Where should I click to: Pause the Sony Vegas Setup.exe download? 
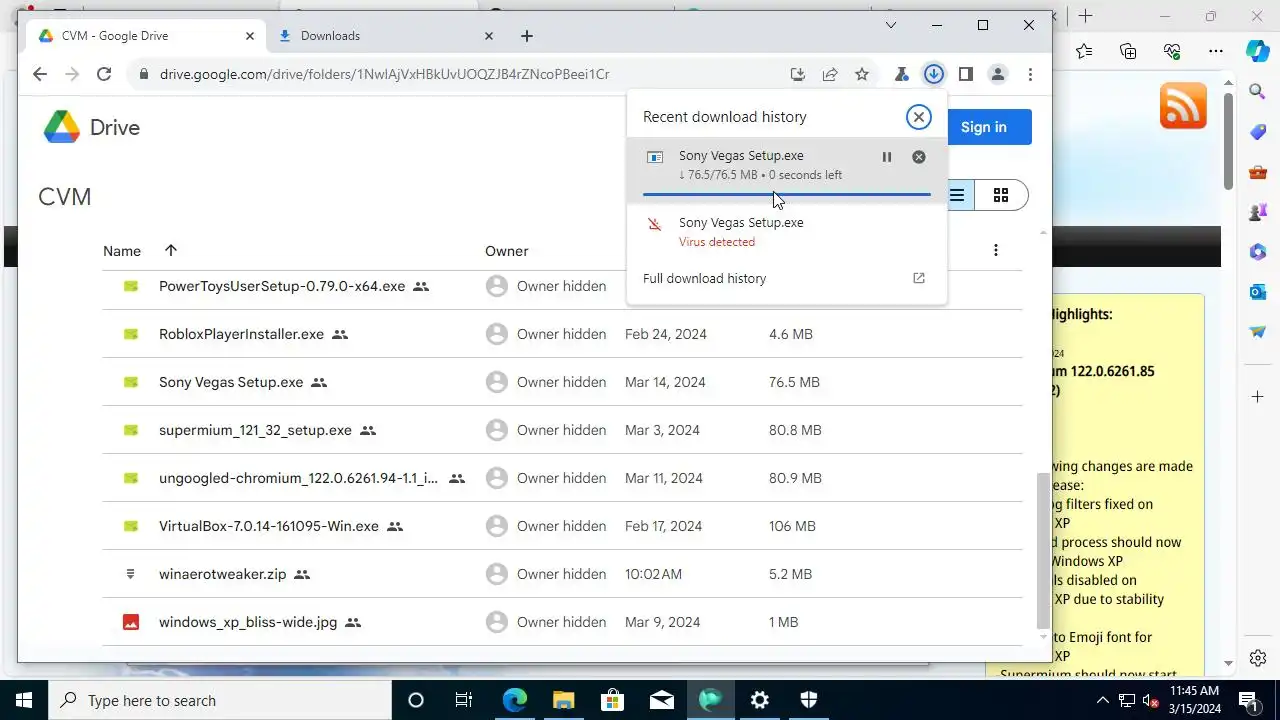point(886,157)
